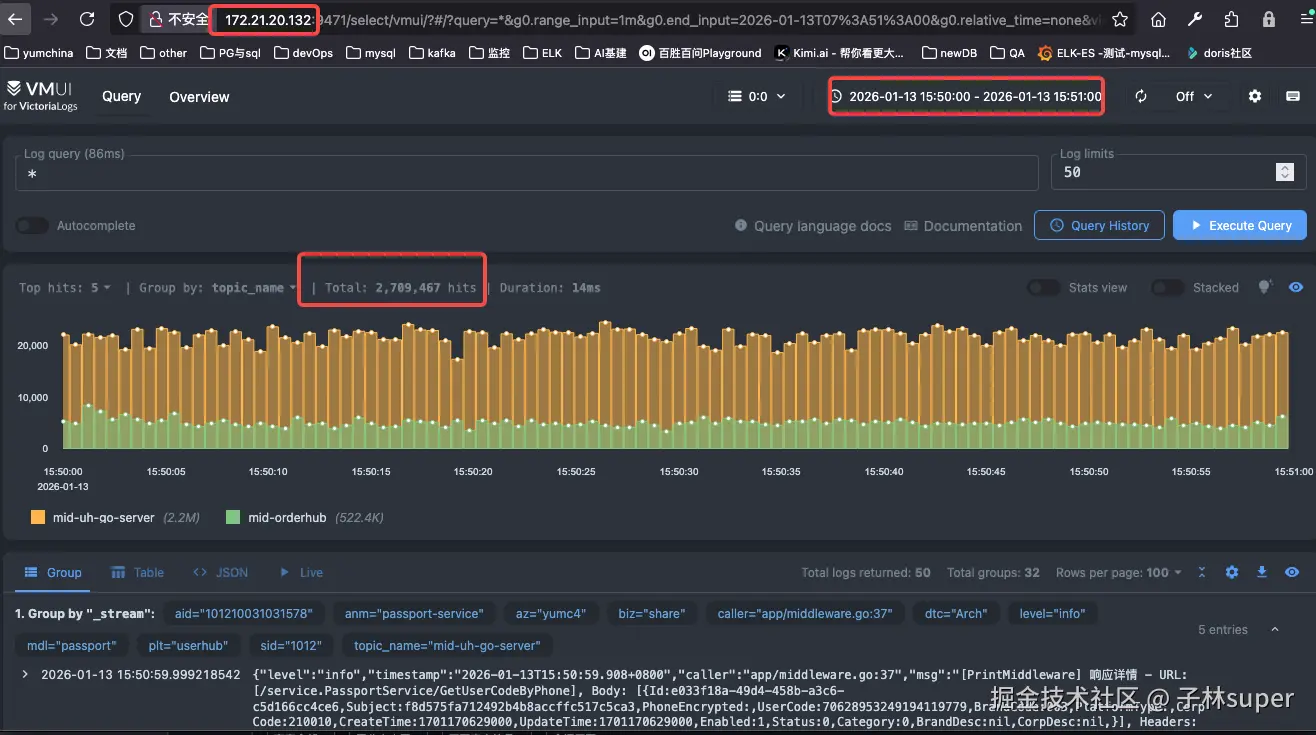Screen dimensions: 1316x735
Task: Enable the Autocomplete switch
Action: [x=33, y=226]
